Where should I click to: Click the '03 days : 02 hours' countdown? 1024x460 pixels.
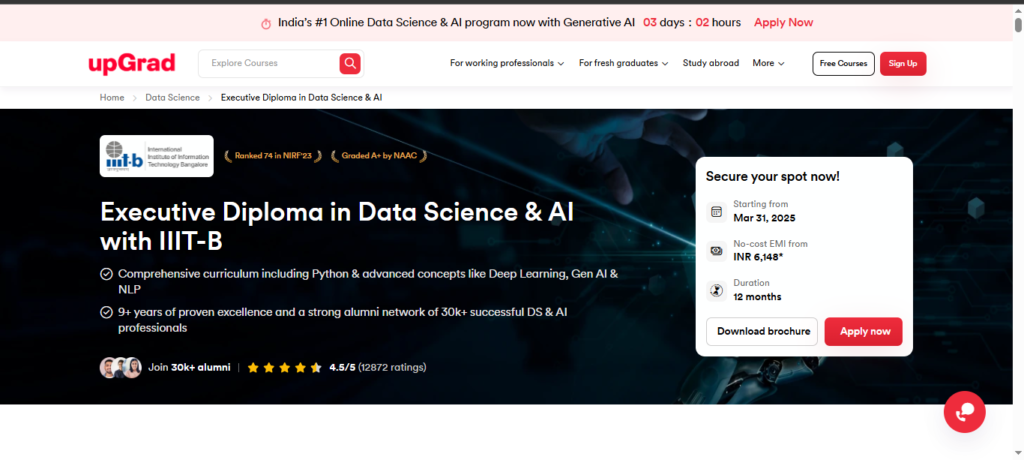(692, 22)
